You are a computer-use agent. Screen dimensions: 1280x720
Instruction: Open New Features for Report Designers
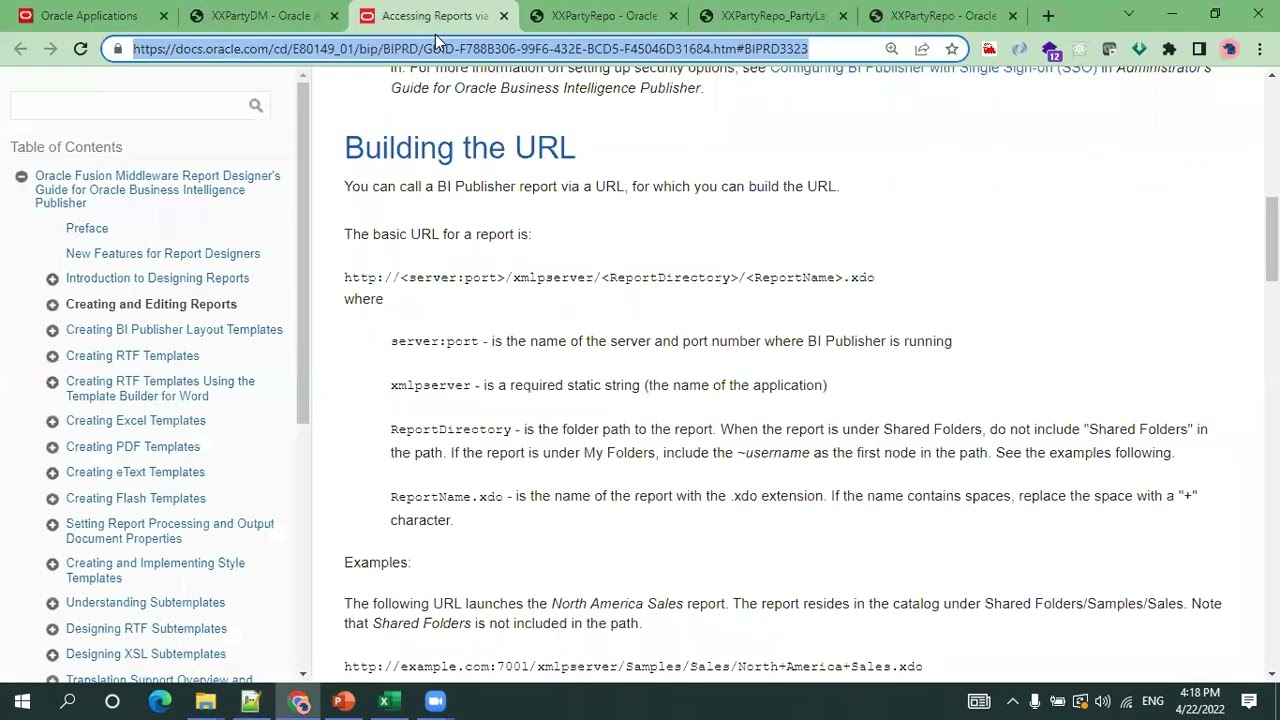163,254
